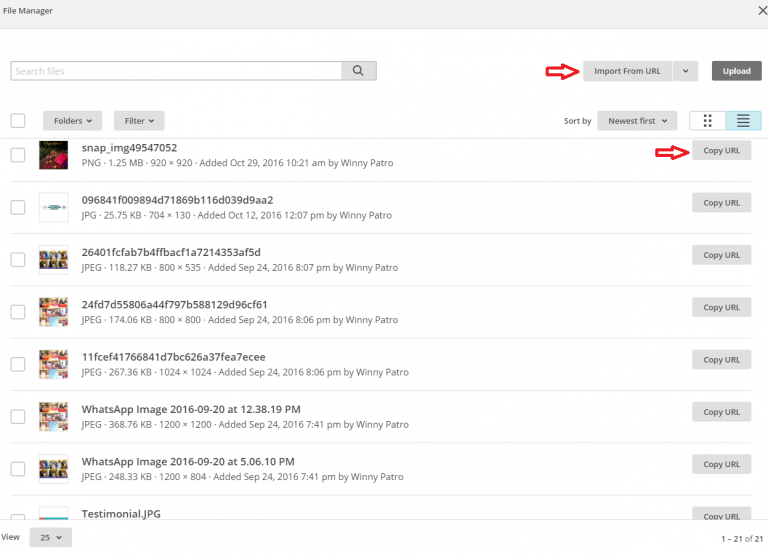Click the Upload button
This screenshot has height=557, width=768.
[737, 71]
